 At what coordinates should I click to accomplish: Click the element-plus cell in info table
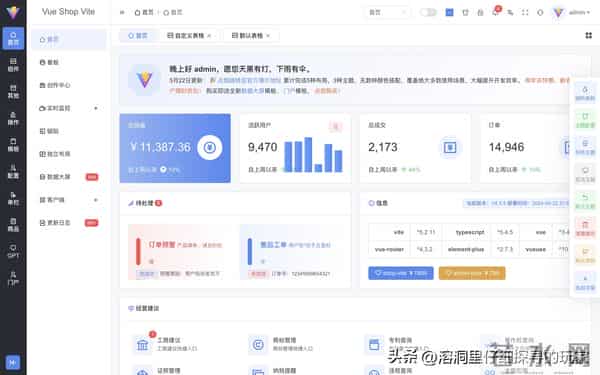[466, 249]
